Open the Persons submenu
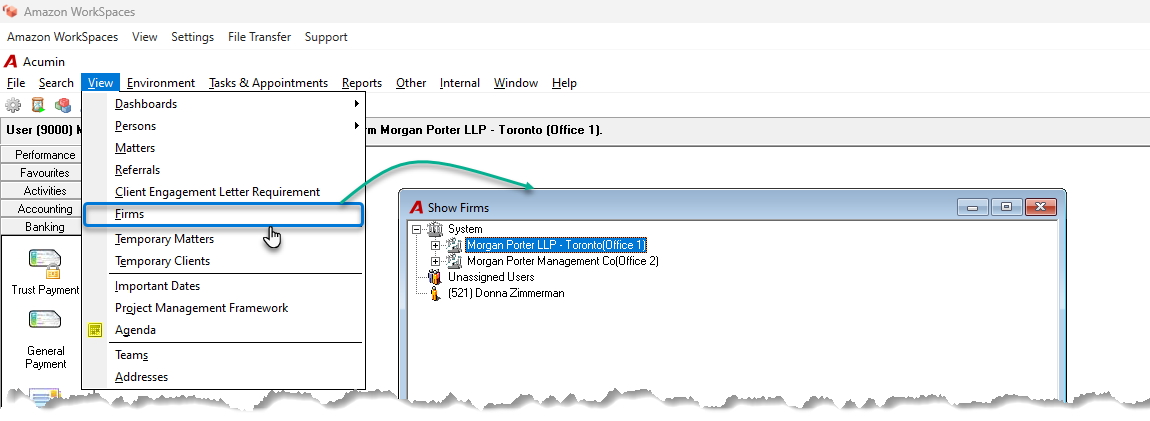 point(224,126)
